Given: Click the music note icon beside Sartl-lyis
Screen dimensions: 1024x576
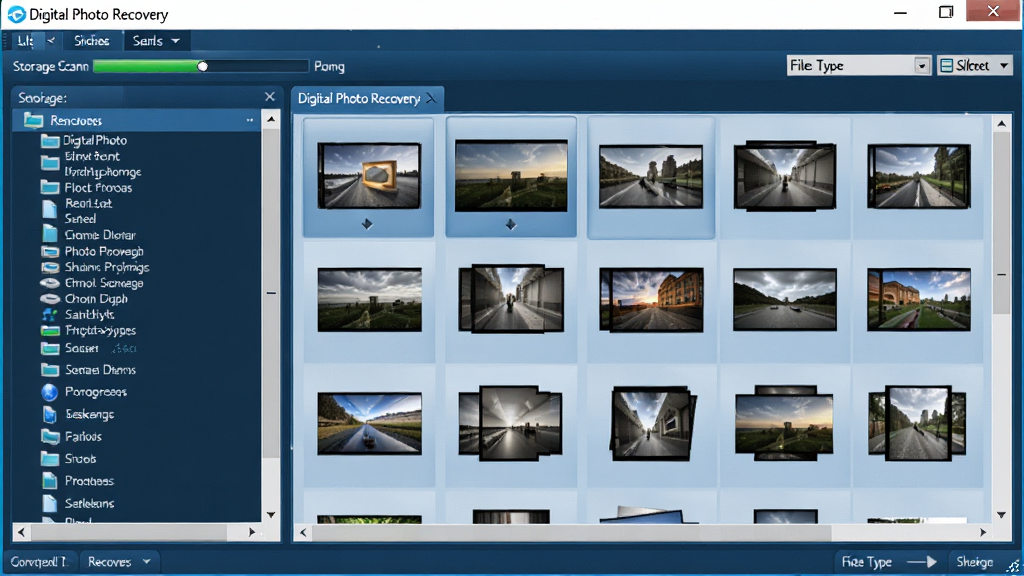Looking at the screenshot, I should [x=50, y=315].
